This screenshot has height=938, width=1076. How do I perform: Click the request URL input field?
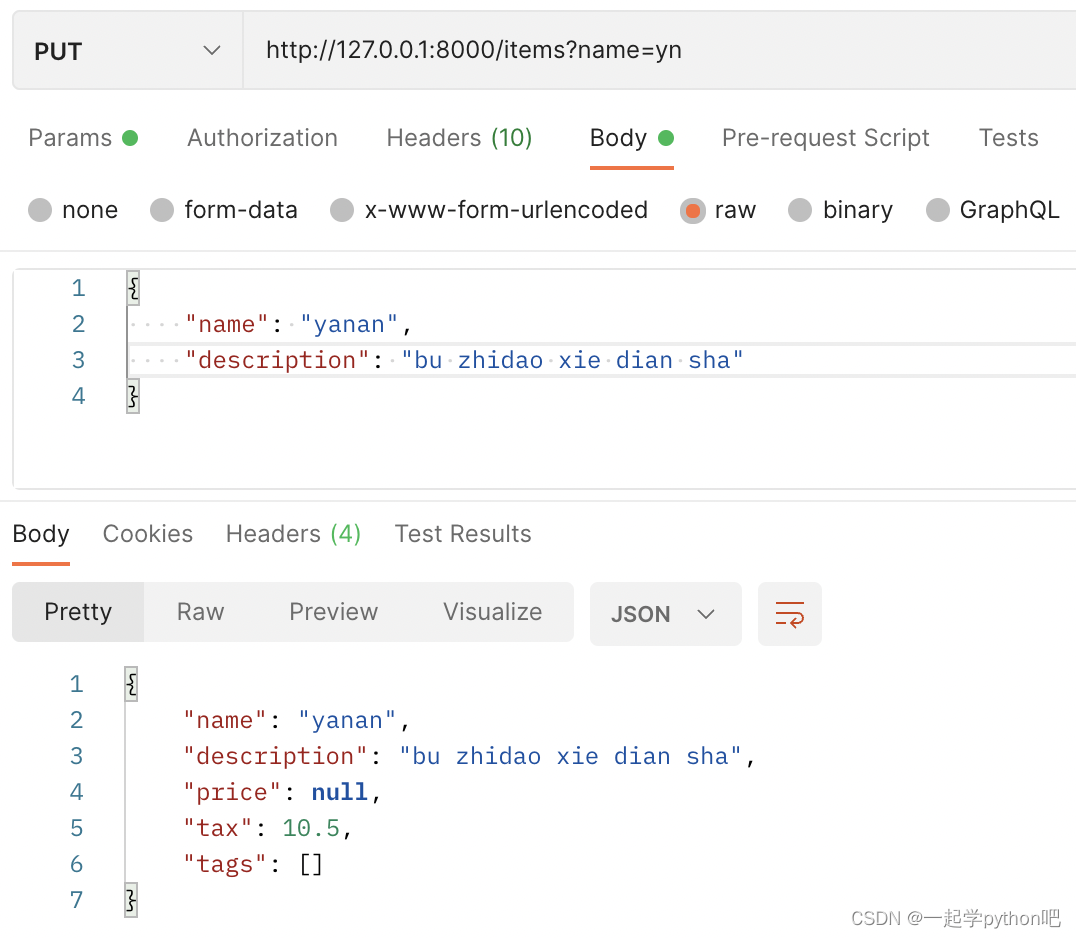coord(659,51)
